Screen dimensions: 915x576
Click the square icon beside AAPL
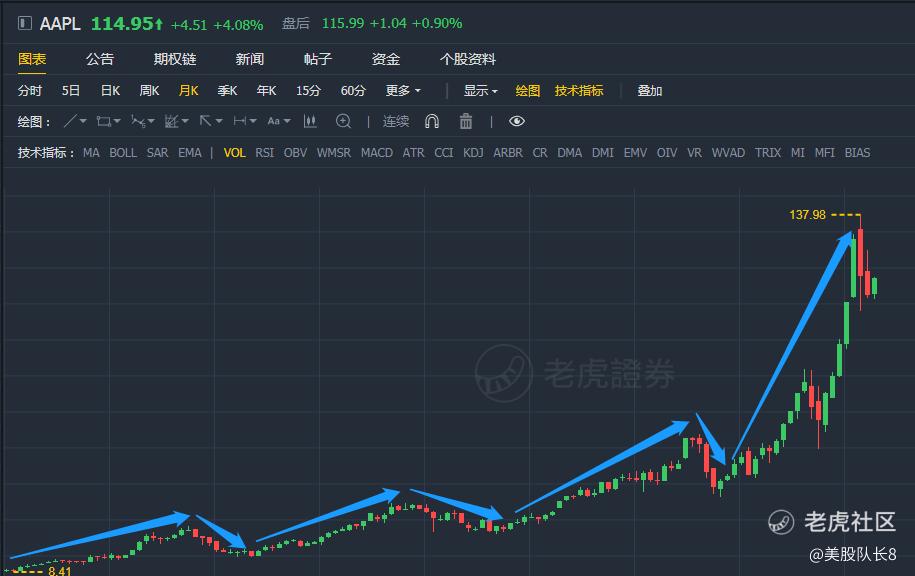pyautogui.click(x=25, y=23)
